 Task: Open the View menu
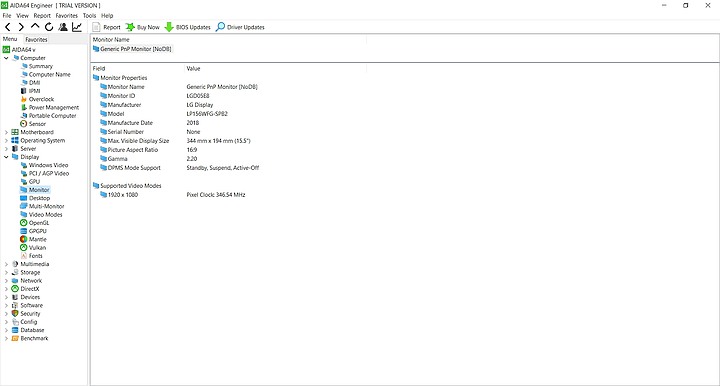[22, 16]
